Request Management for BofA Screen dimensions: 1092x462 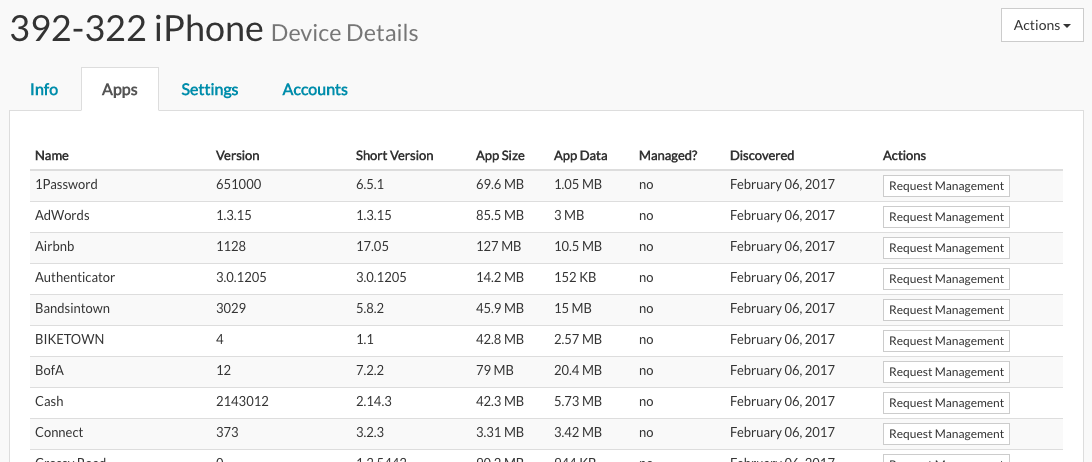946,372
